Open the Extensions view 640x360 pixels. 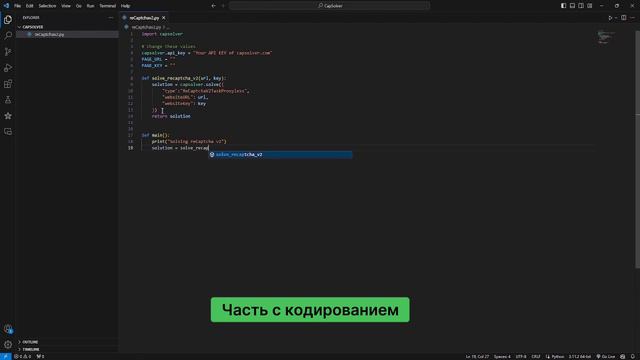[x=8, y=84]
